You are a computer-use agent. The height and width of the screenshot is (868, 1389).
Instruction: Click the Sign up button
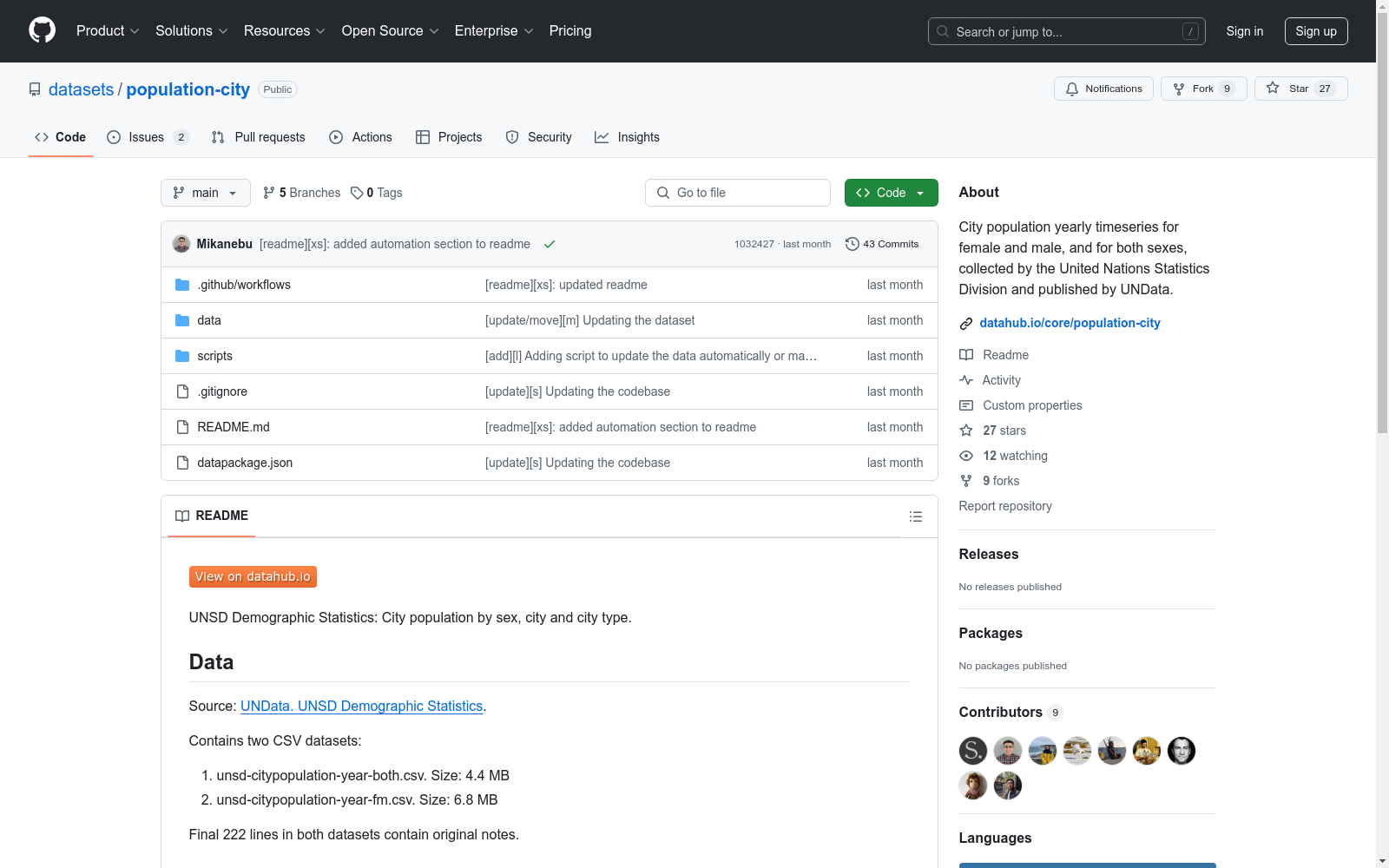tap(1316, 31)
